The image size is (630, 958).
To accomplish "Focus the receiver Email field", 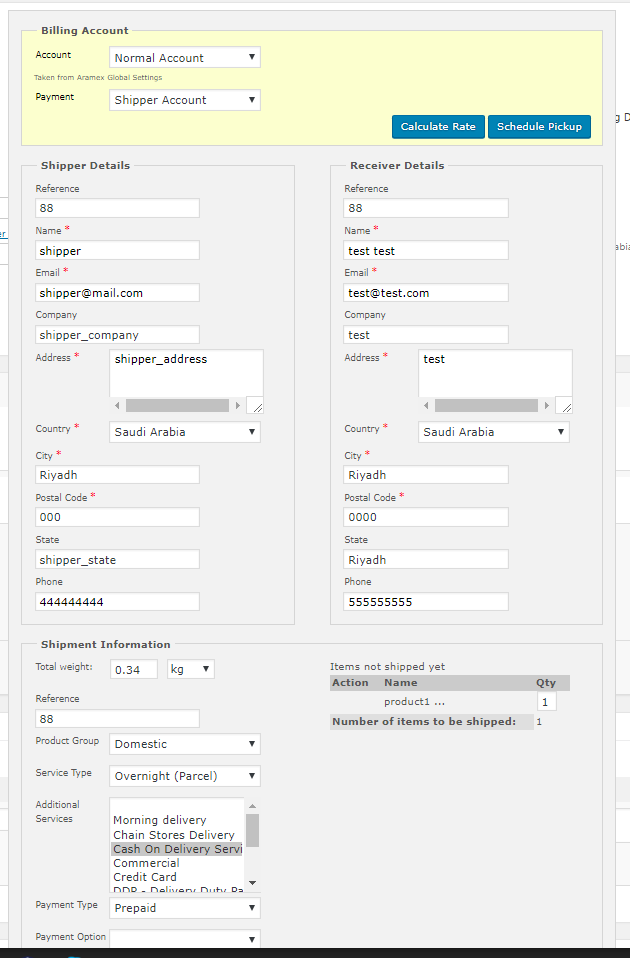I will [x=426, y=293].
